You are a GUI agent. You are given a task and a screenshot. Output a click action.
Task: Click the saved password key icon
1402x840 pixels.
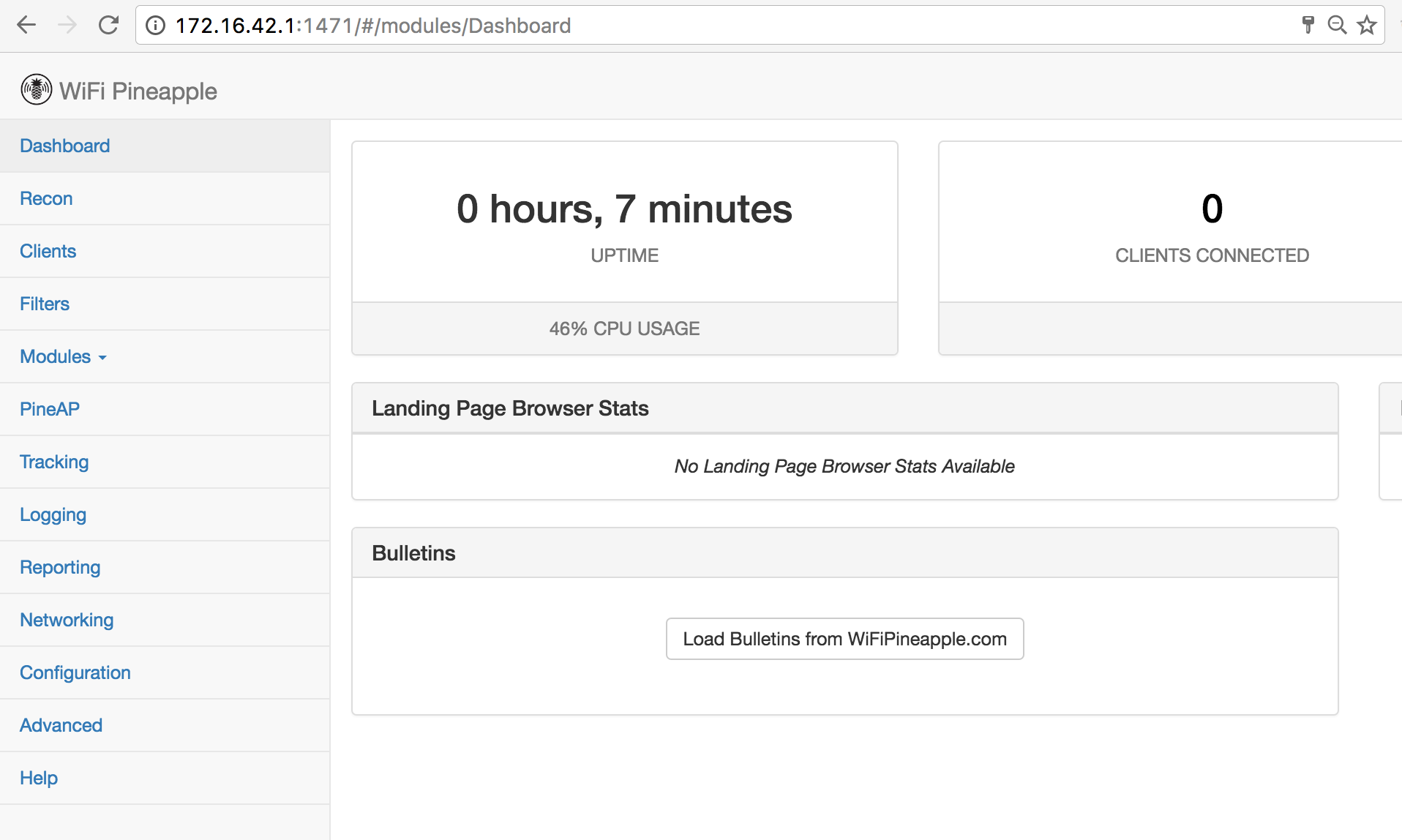(1308, 25)
